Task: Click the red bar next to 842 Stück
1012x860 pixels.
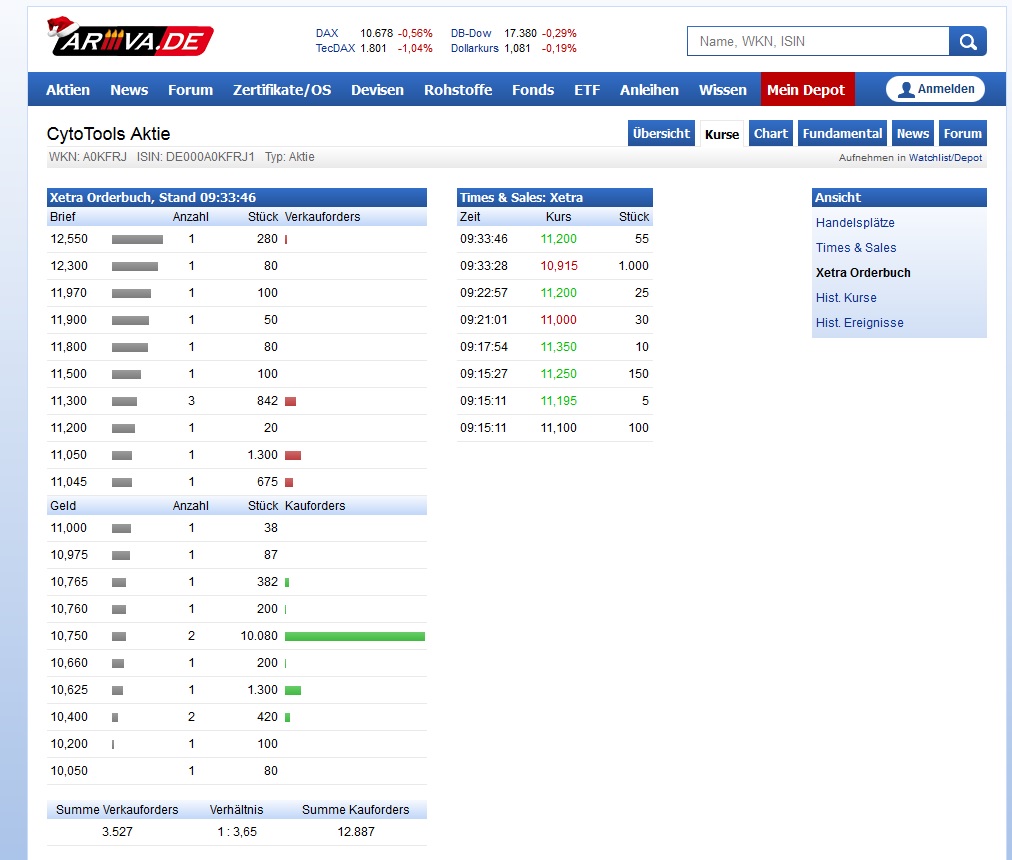Action: pyautogui.click(x=290, y=402)
